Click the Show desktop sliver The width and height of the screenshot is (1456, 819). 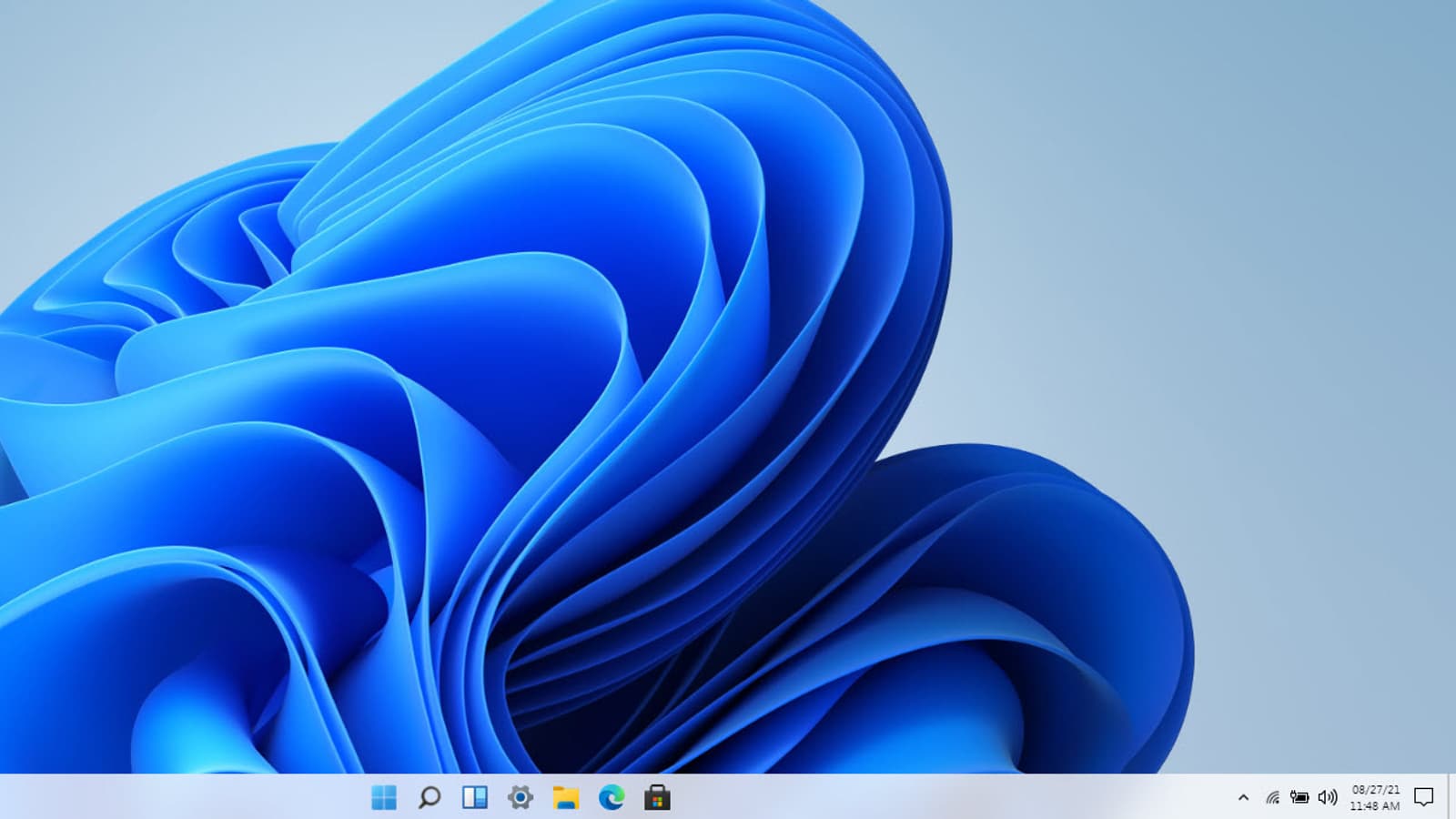click(x=1451, y=797)
